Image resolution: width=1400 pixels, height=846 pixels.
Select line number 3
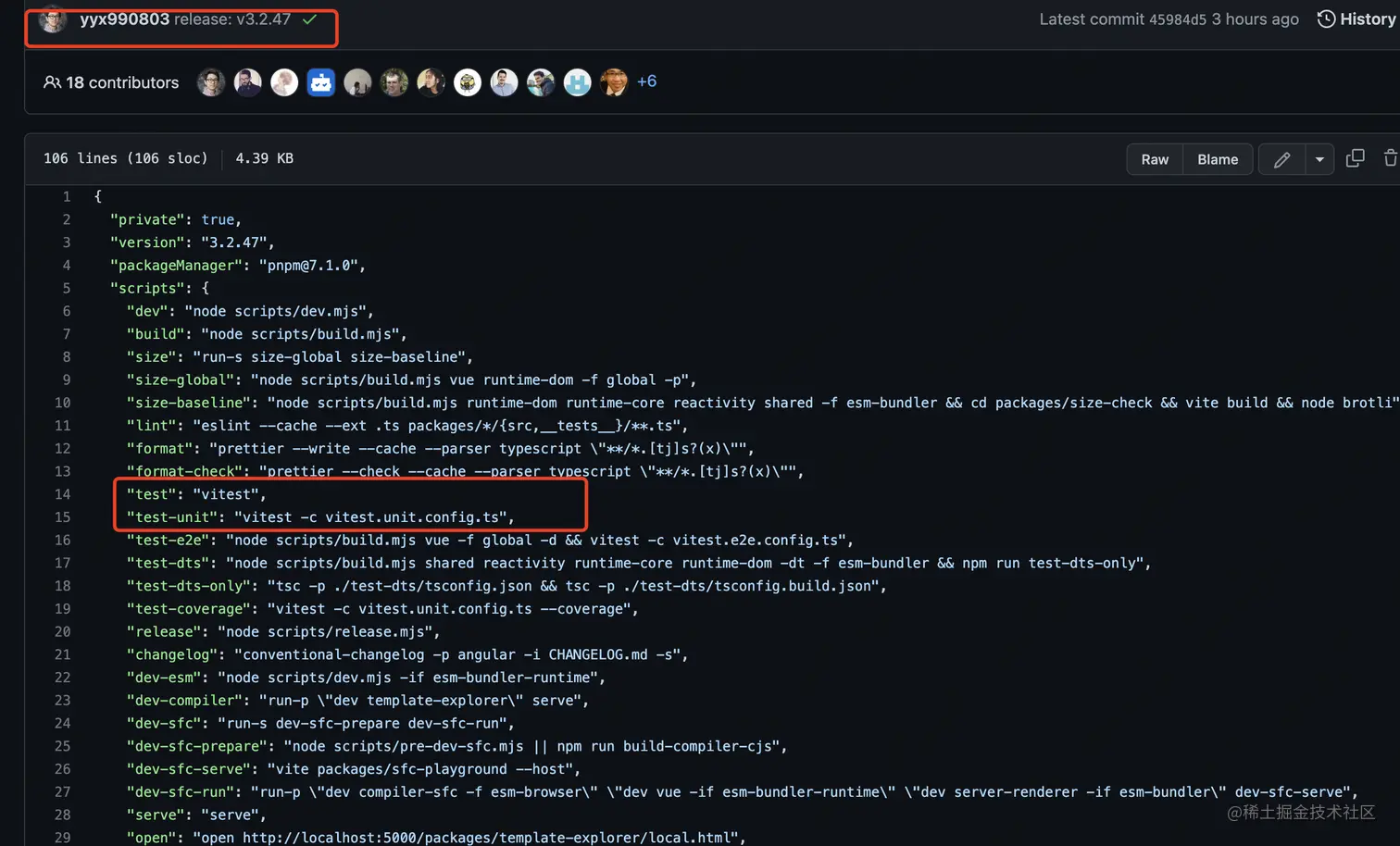point(67,243)
